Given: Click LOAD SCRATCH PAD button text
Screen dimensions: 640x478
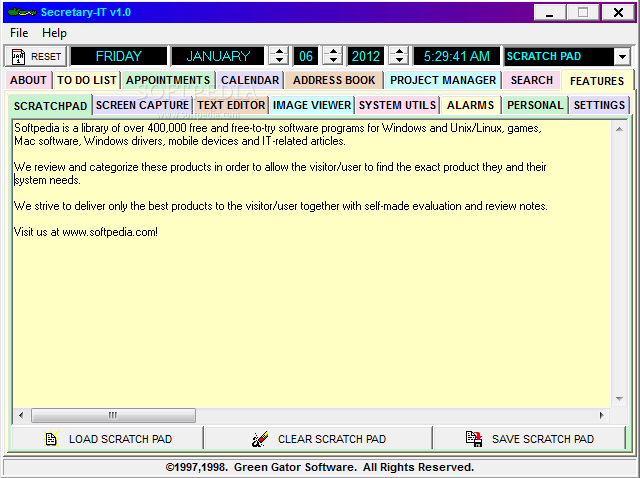Looking at the screenshot, I should 120,439.
